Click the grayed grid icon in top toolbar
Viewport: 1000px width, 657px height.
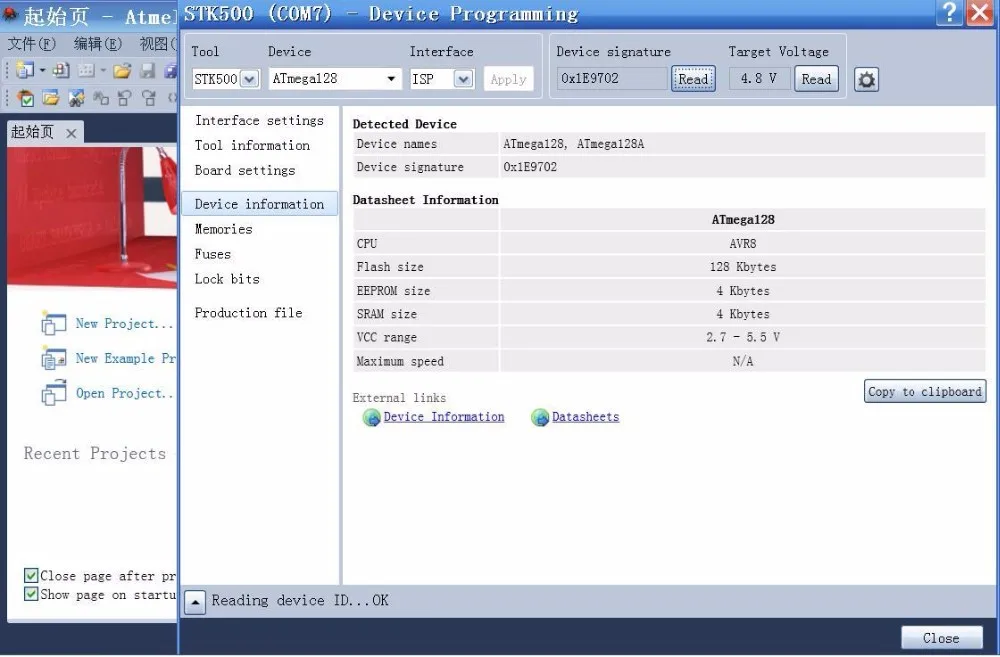[86, 70]
